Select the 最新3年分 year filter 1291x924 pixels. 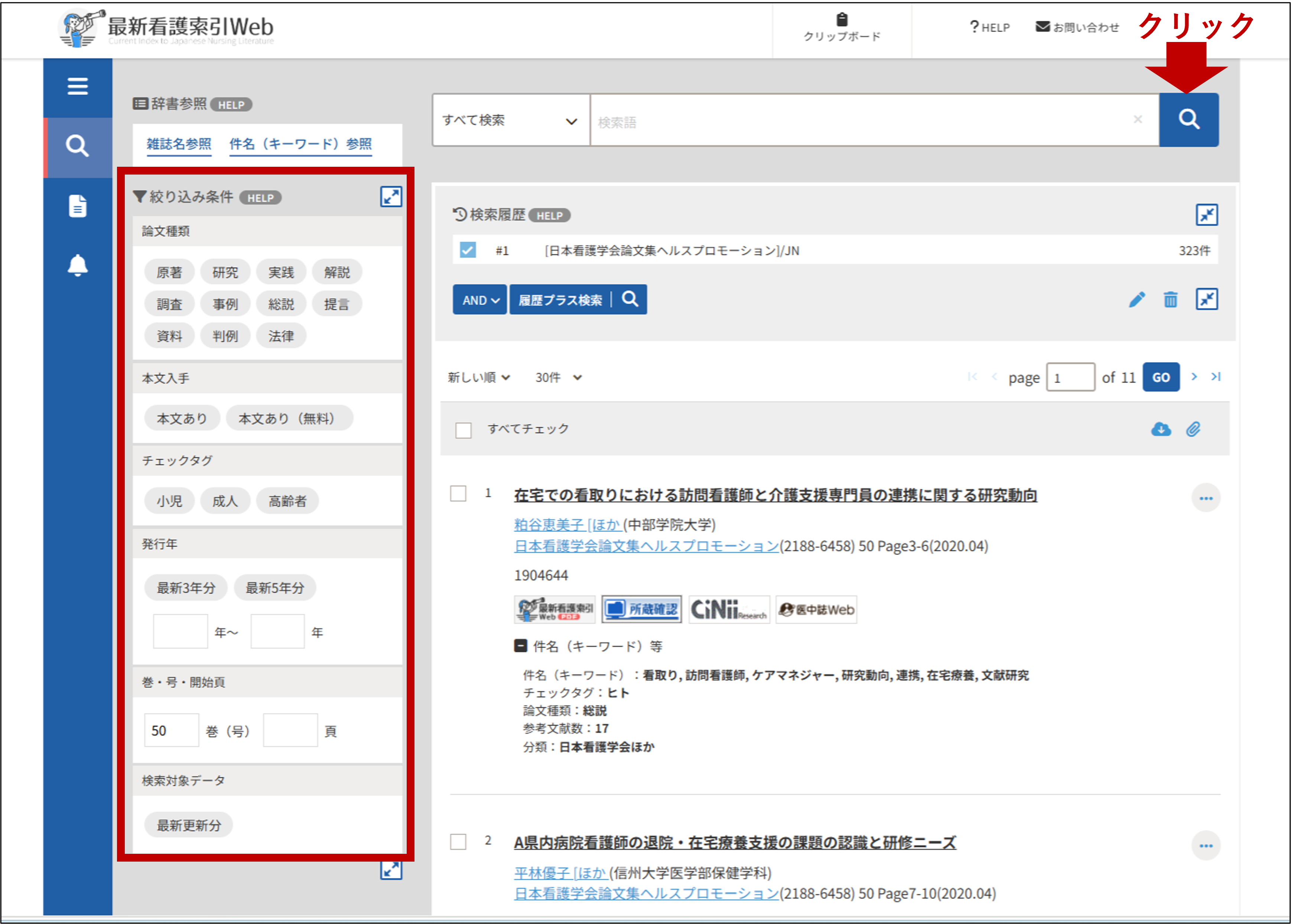click(185, 588)
